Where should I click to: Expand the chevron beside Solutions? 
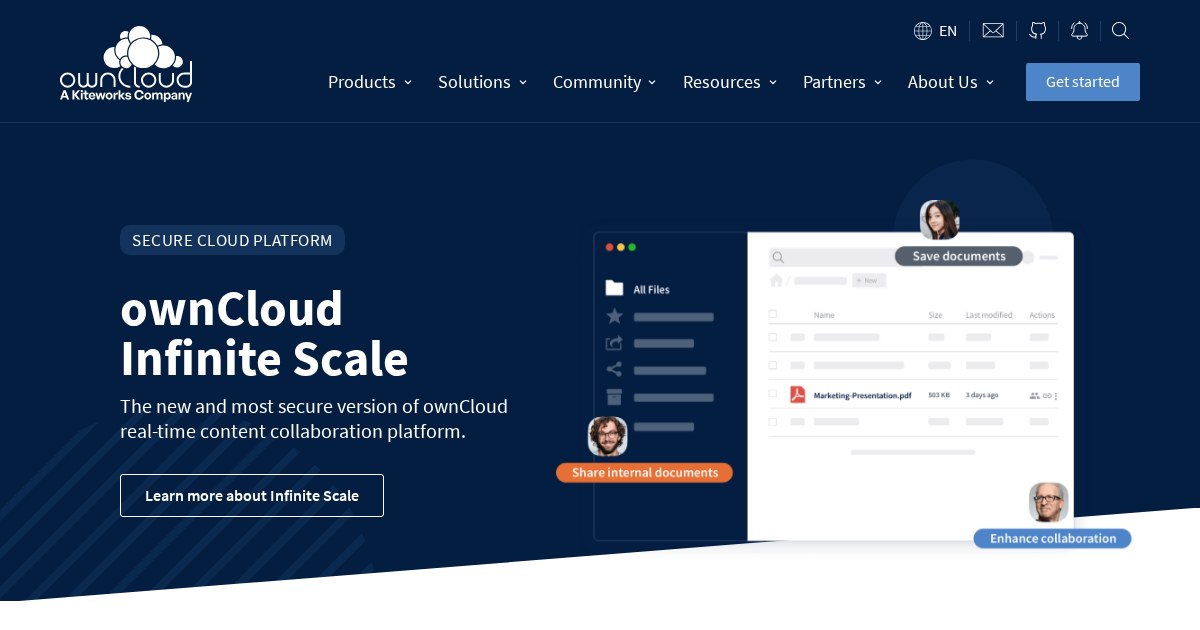point(522,83)
